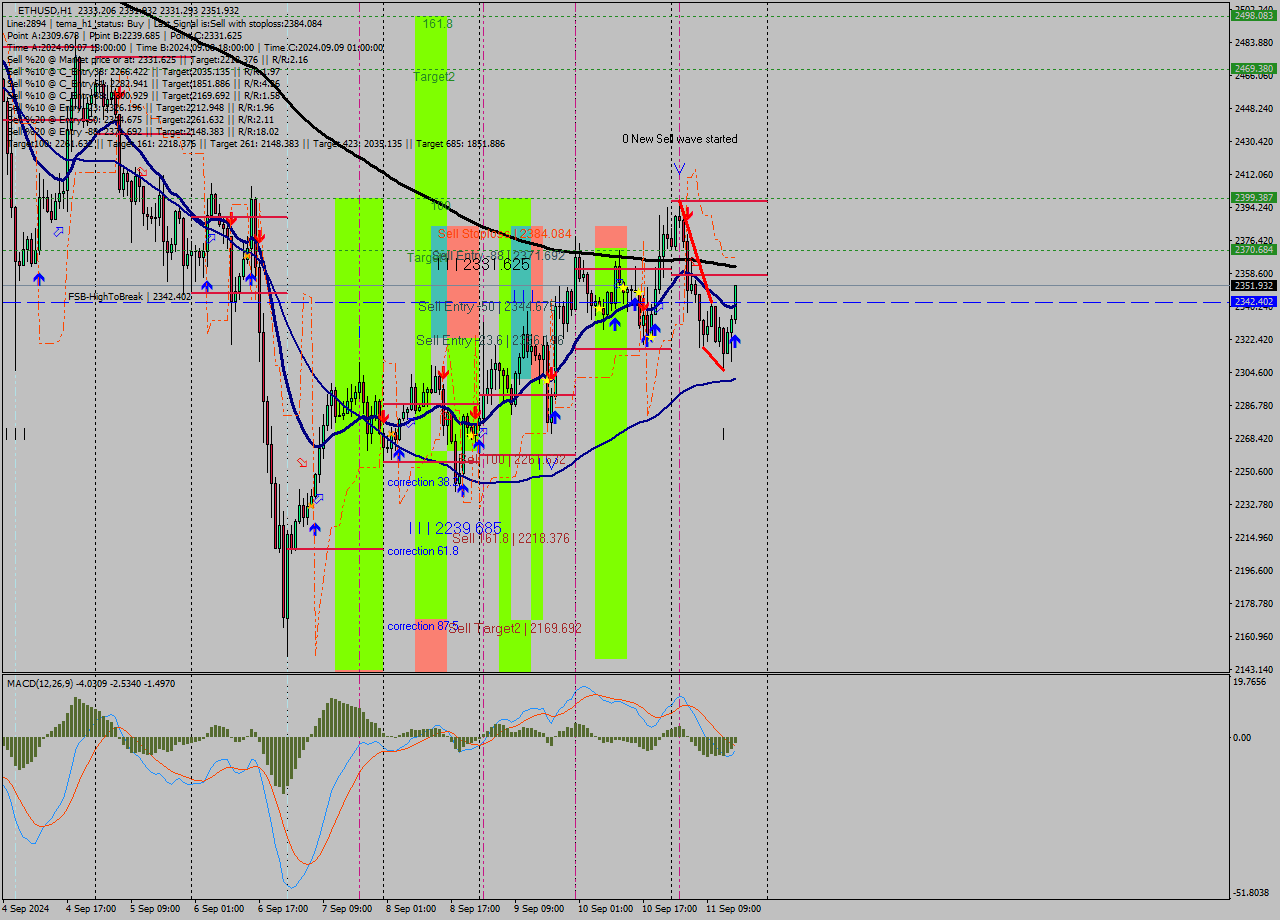Click the green Target2 label near chart top

click(434, 76)
